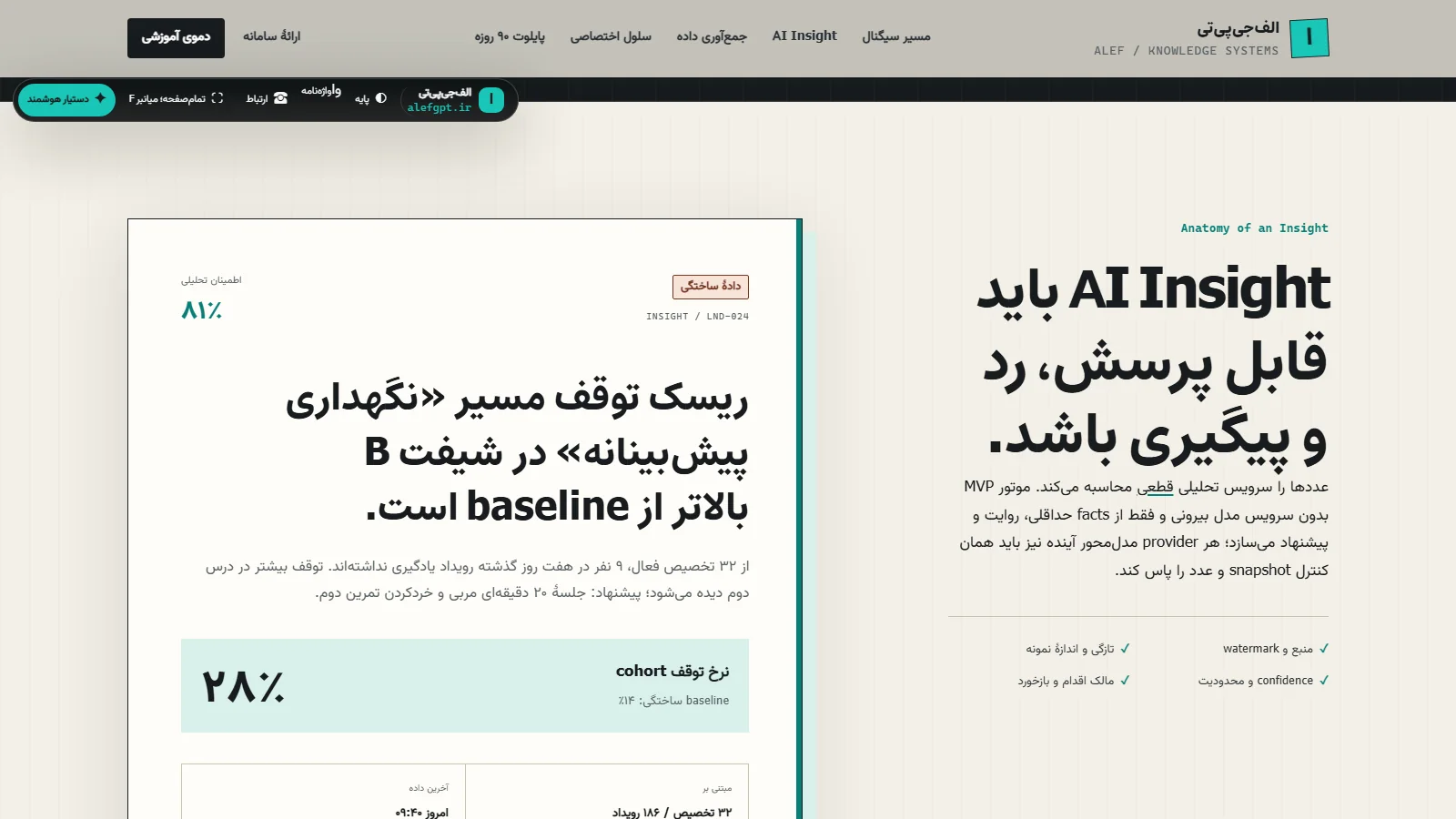The width and height of the screenshot is (1456, 819).
Task: Click sparkle icon in دستیار هوشمند button
Action: [x=100, y=98]
